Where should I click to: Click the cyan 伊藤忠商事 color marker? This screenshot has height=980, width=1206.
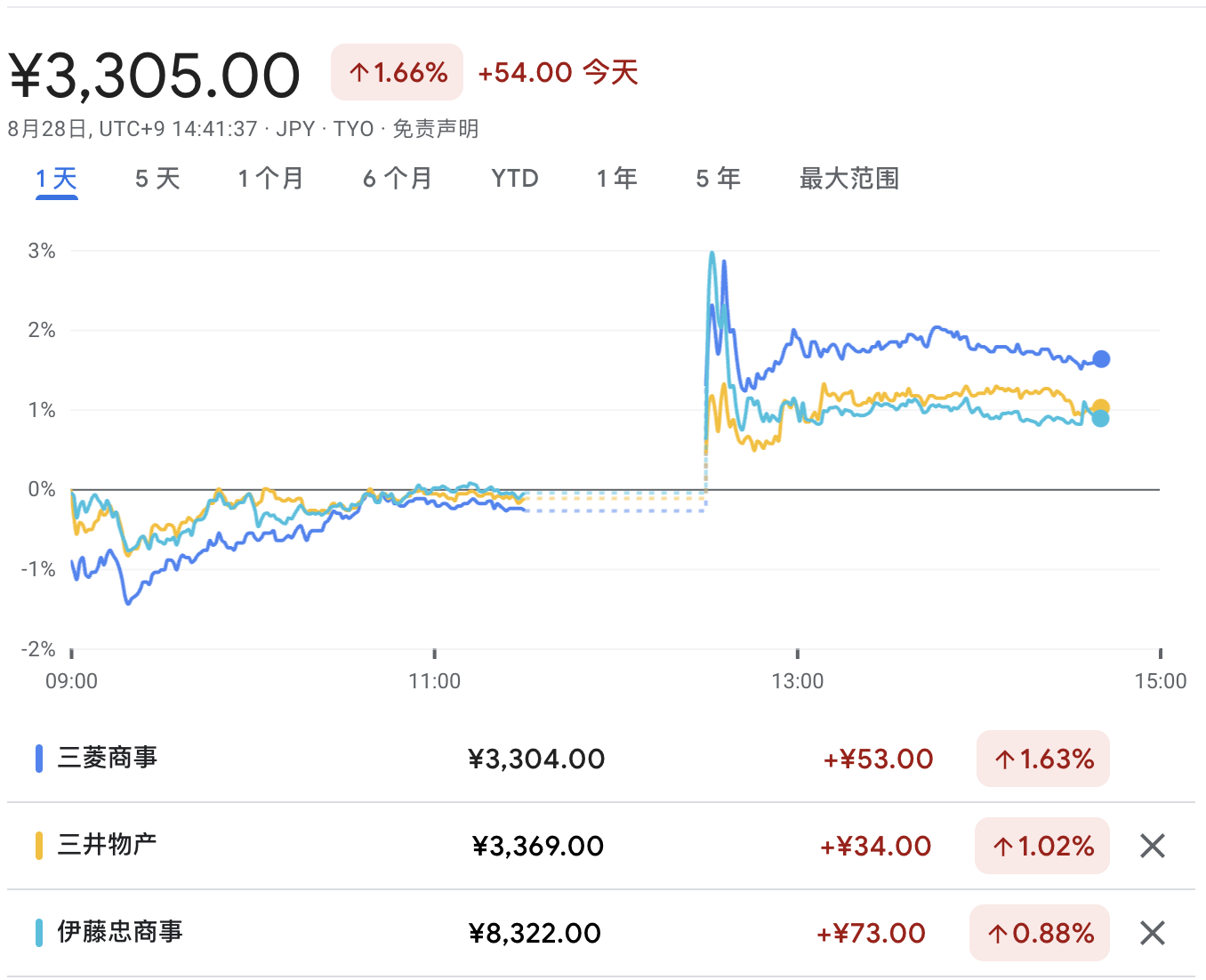tap(39, 932)
